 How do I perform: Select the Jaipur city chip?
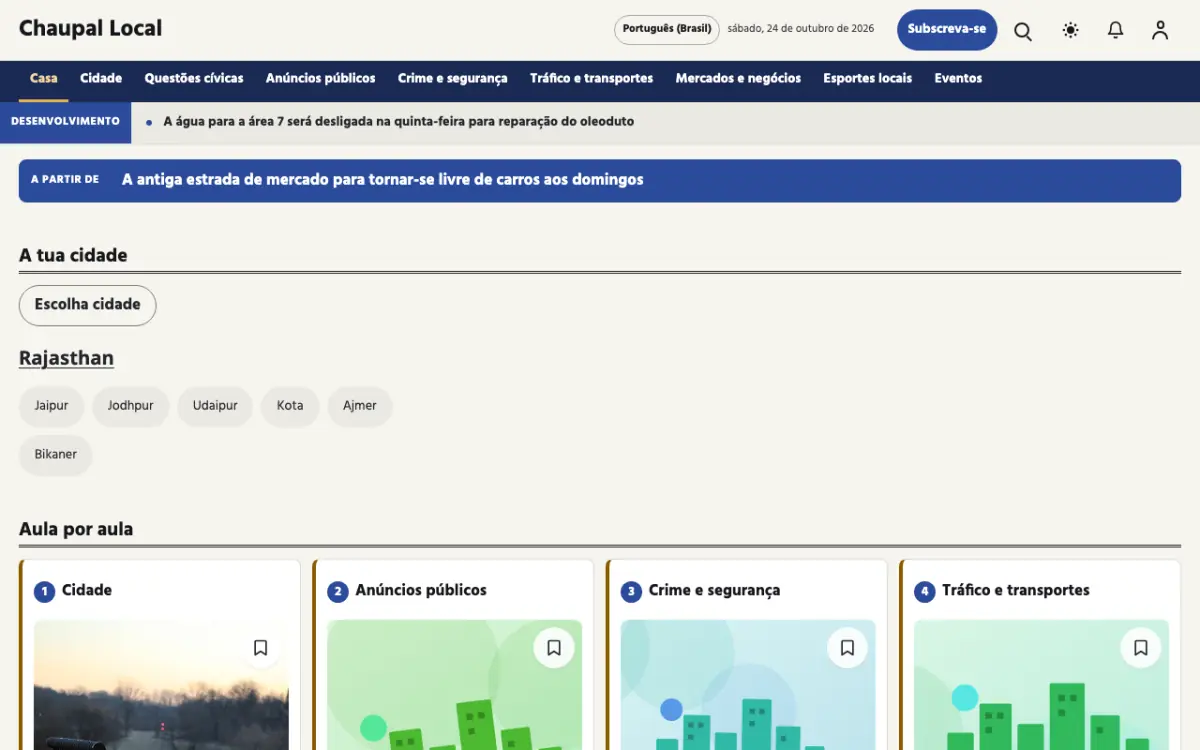[x=52, y=406]
